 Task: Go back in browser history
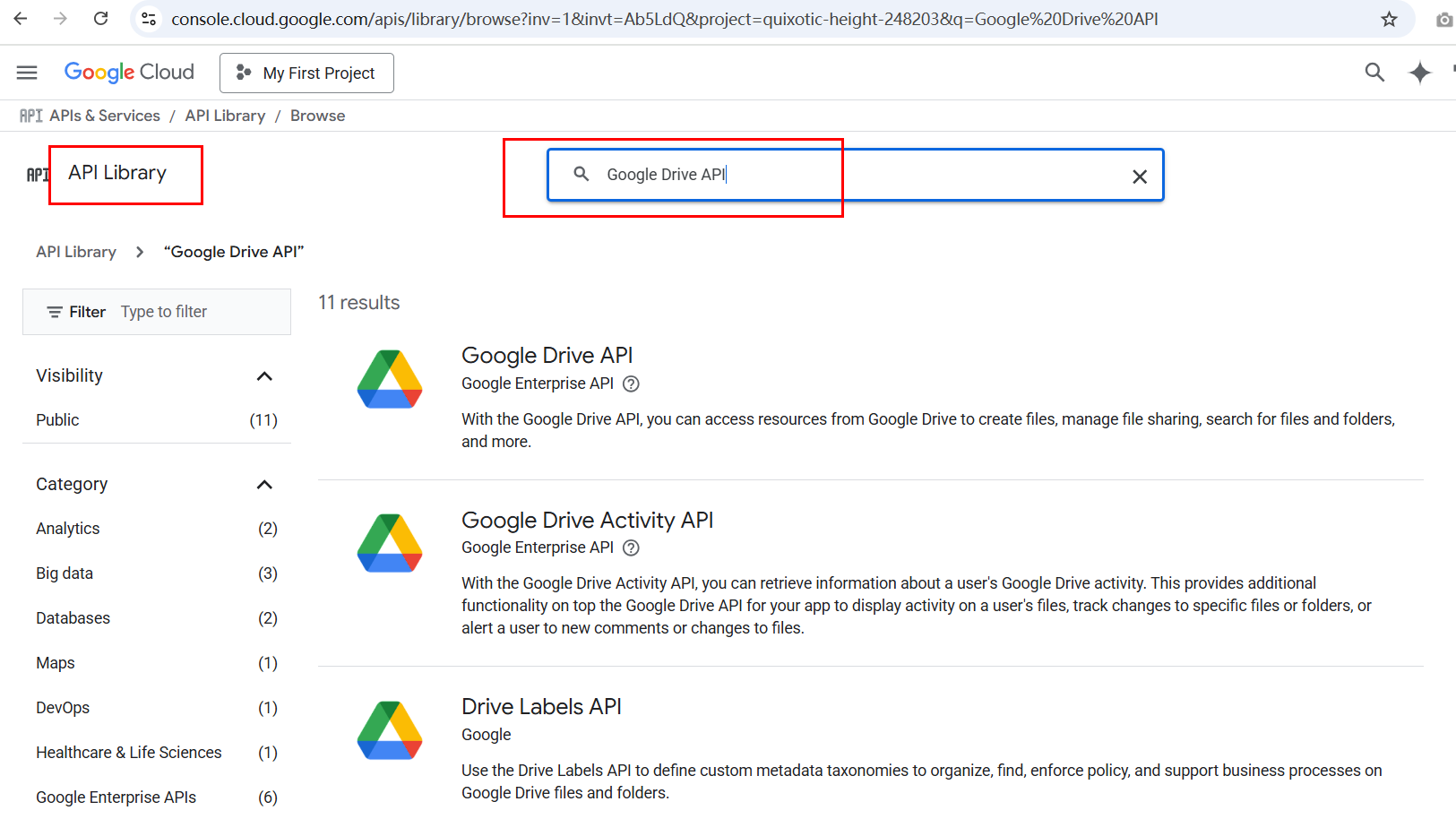point(20,19)
